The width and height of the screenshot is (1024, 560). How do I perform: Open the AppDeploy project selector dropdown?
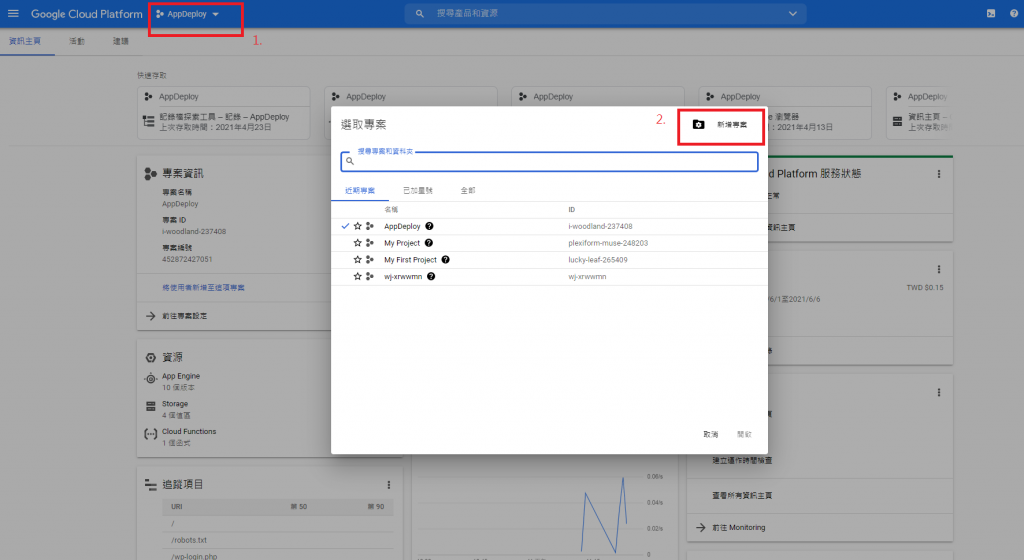(x=187, y=14)
